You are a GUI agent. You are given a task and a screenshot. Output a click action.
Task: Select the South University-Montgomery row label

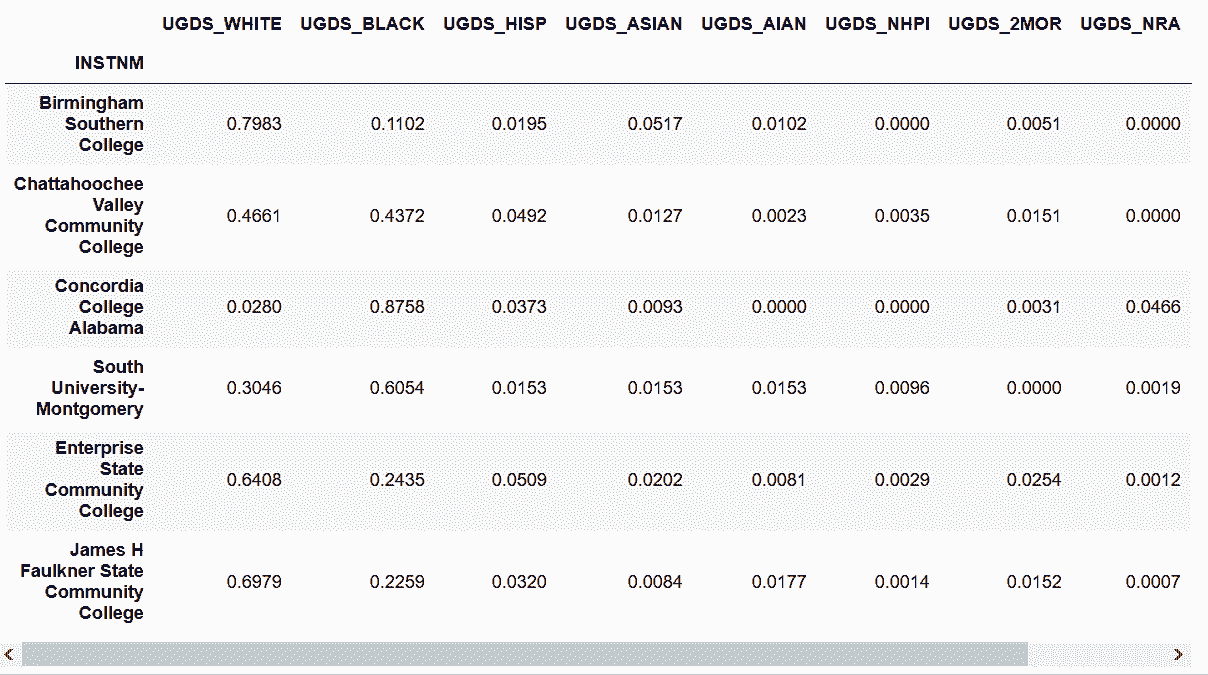click(90, 388)
